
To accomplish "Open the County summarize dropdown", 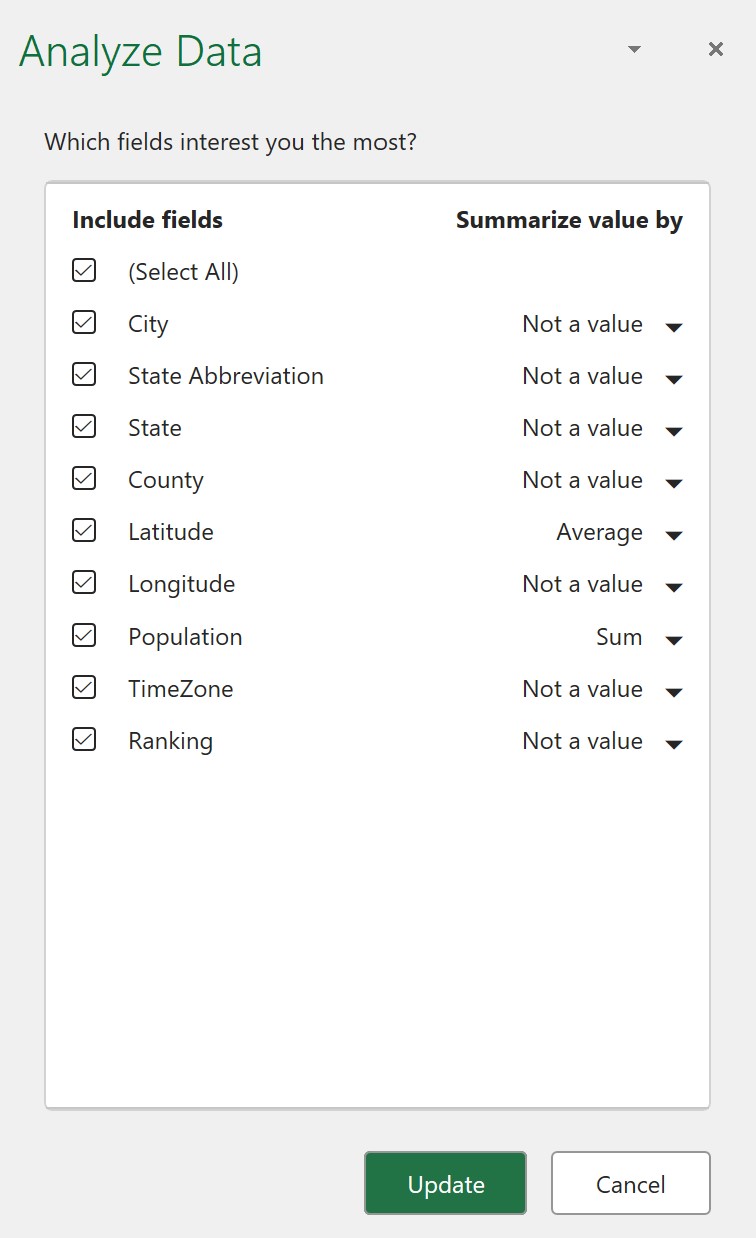I will coord(675,482).
